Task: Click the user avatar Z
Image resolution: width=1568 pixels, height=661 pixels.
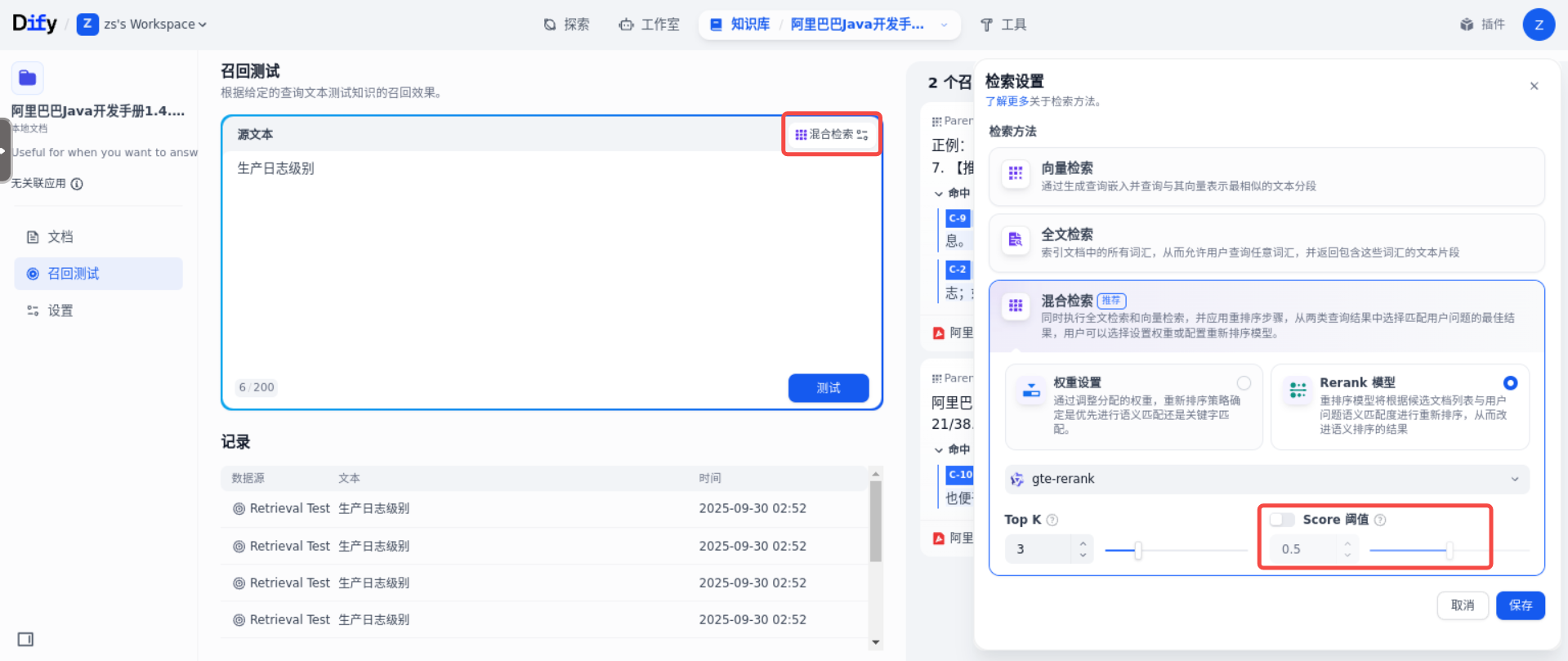Action: pyautogui.click(x=1539, y=25)
